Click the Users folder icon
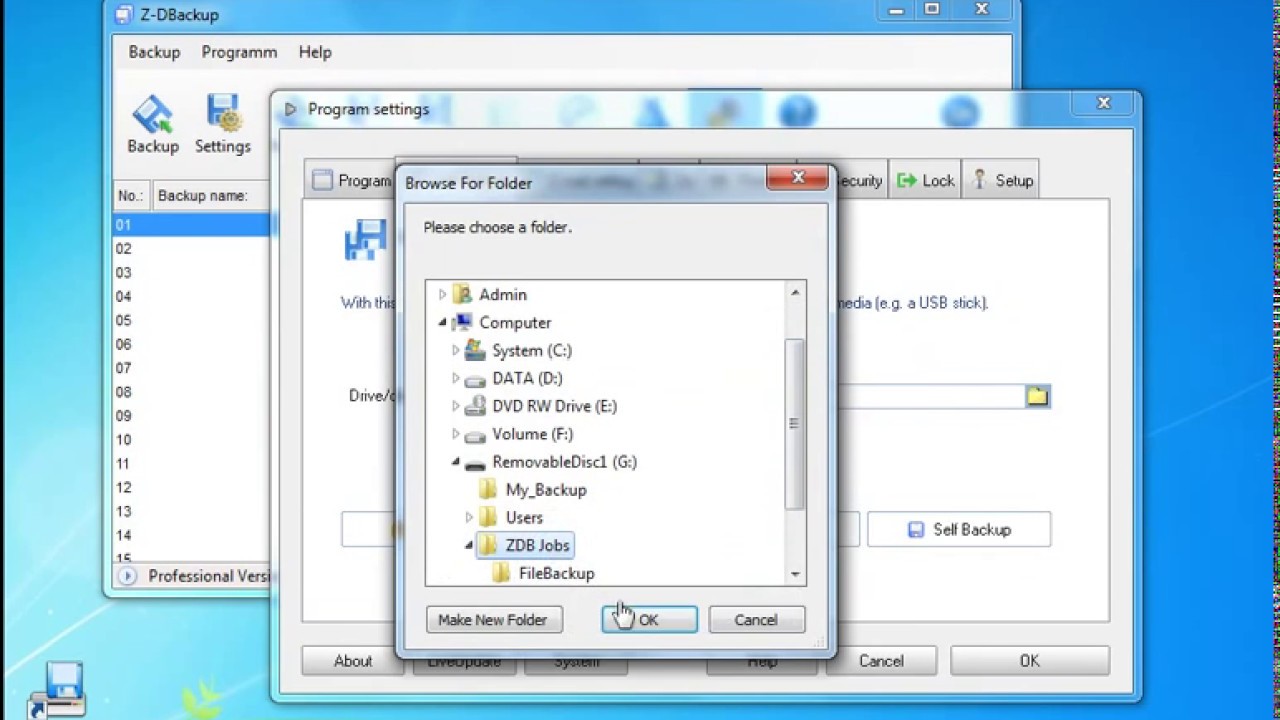Viewport: 1280px width, 720px height. click(488, 518)
